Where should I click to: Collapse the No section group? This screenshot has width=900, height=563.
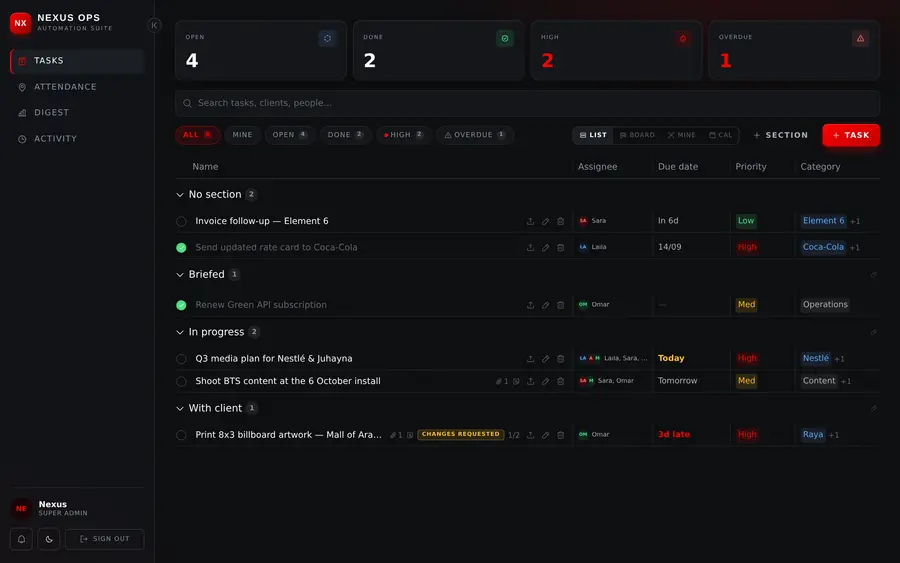click(180, 195)
